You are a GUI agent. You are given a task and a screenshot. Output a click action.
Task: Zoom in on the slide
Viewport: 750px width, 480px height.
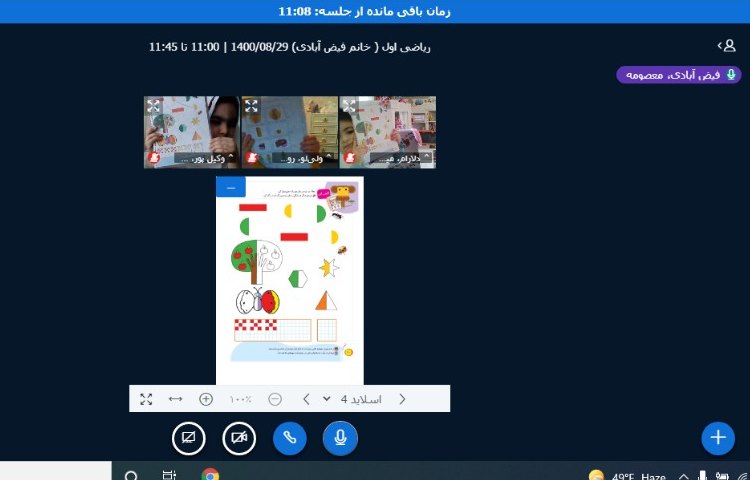tap(206, 399)
